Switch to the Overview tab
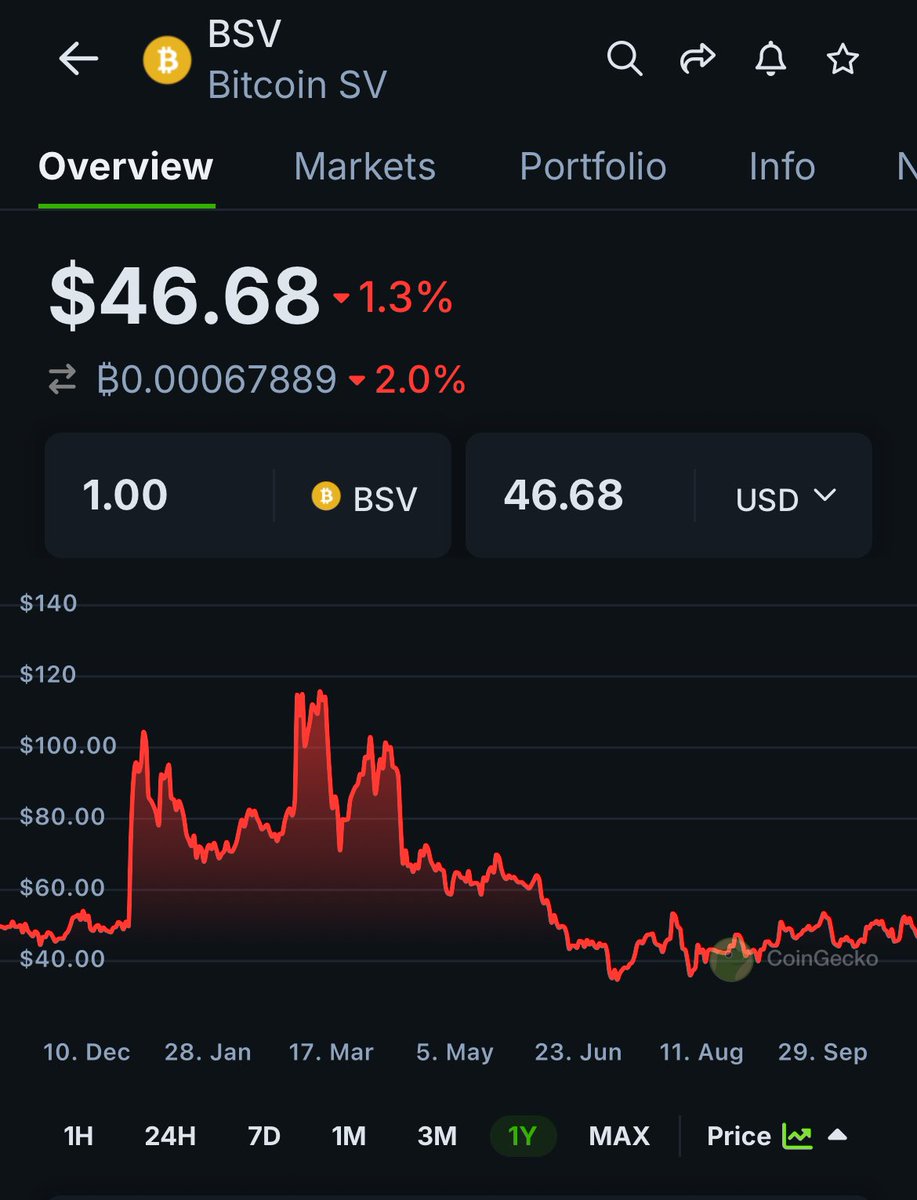Image resolution: width=917 pixels, height=1200 pixels. (x=126, y=166)
